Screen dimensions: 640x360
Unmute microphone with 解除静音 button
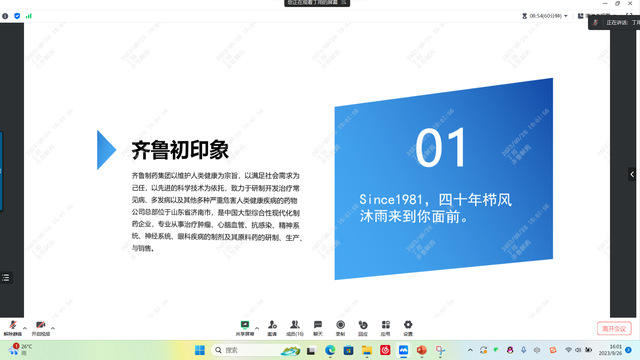pos(13,328)
